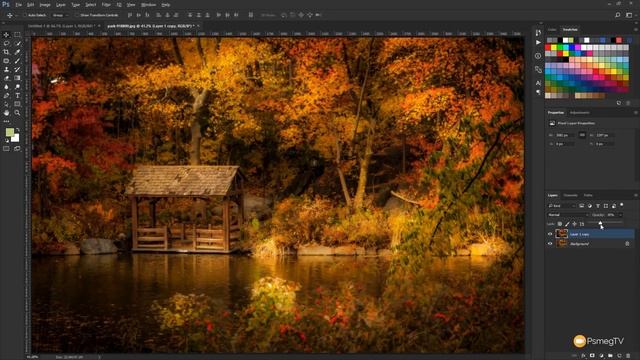Filter layers by adjustment layers icon
The height and width of the screenshot is (360, 640).
pos(590,206)
